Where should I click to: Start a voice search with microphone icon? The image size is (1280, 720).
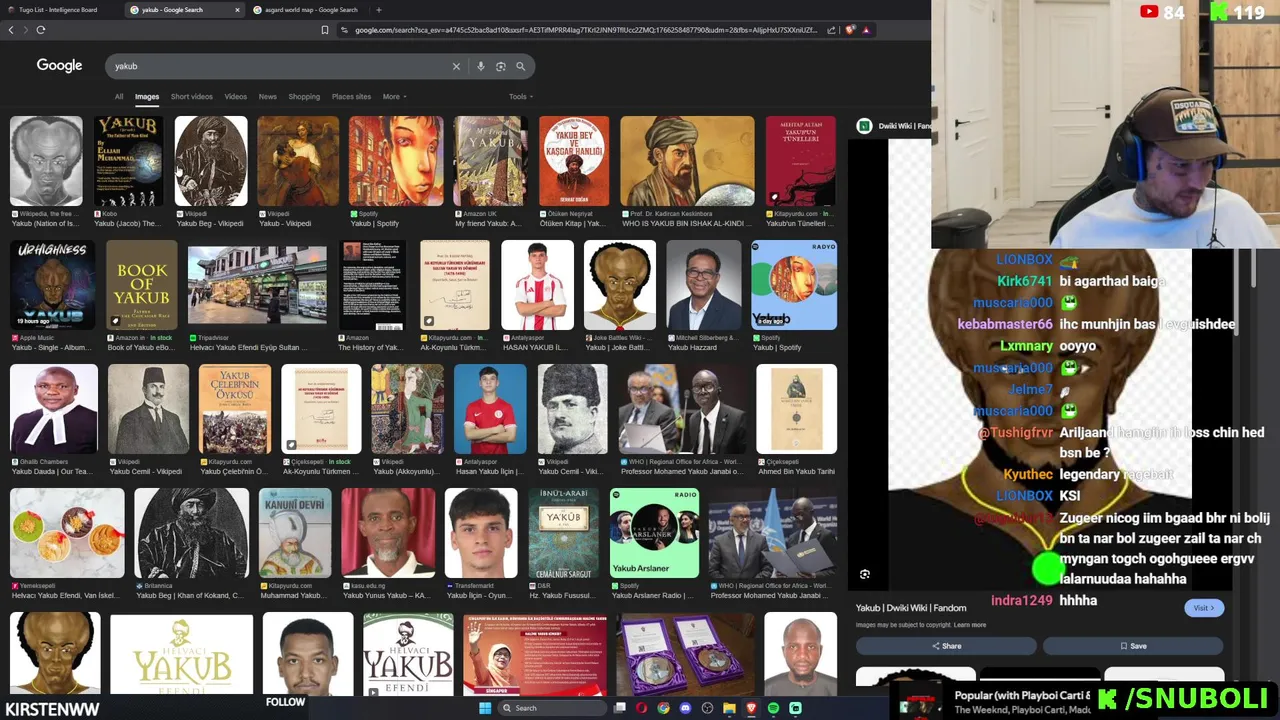(481, 66)
